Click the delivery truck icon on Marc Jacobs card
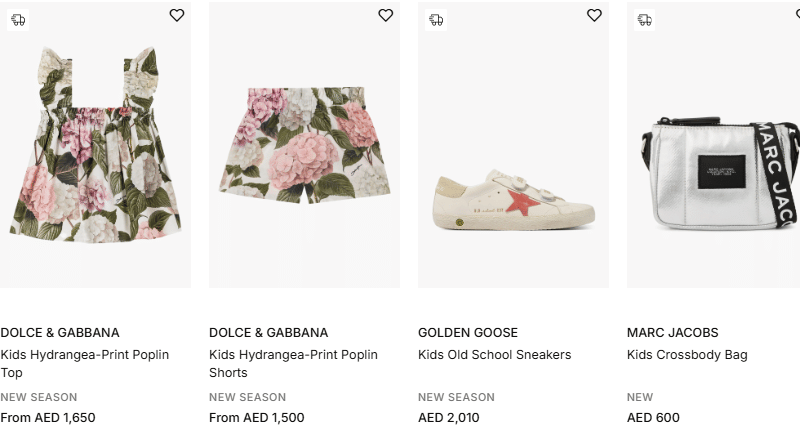The image size is (800, 433). pyautogui.click(x=644, y=19)
